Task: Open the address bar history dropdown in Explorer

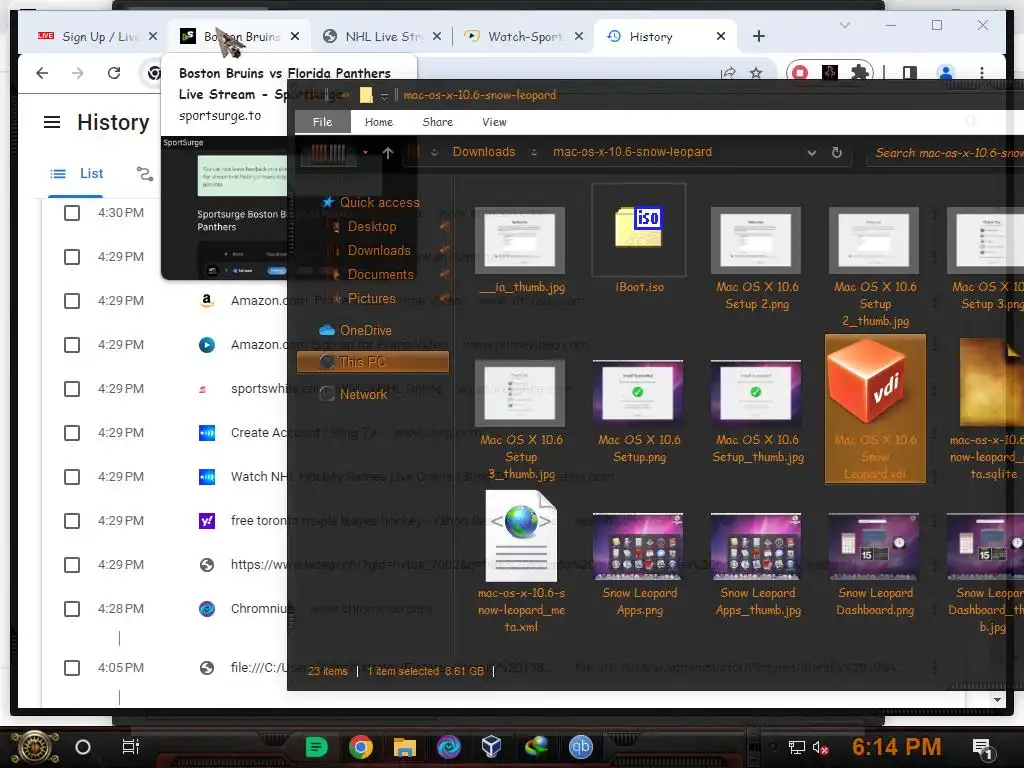Action: pos(812,153)
